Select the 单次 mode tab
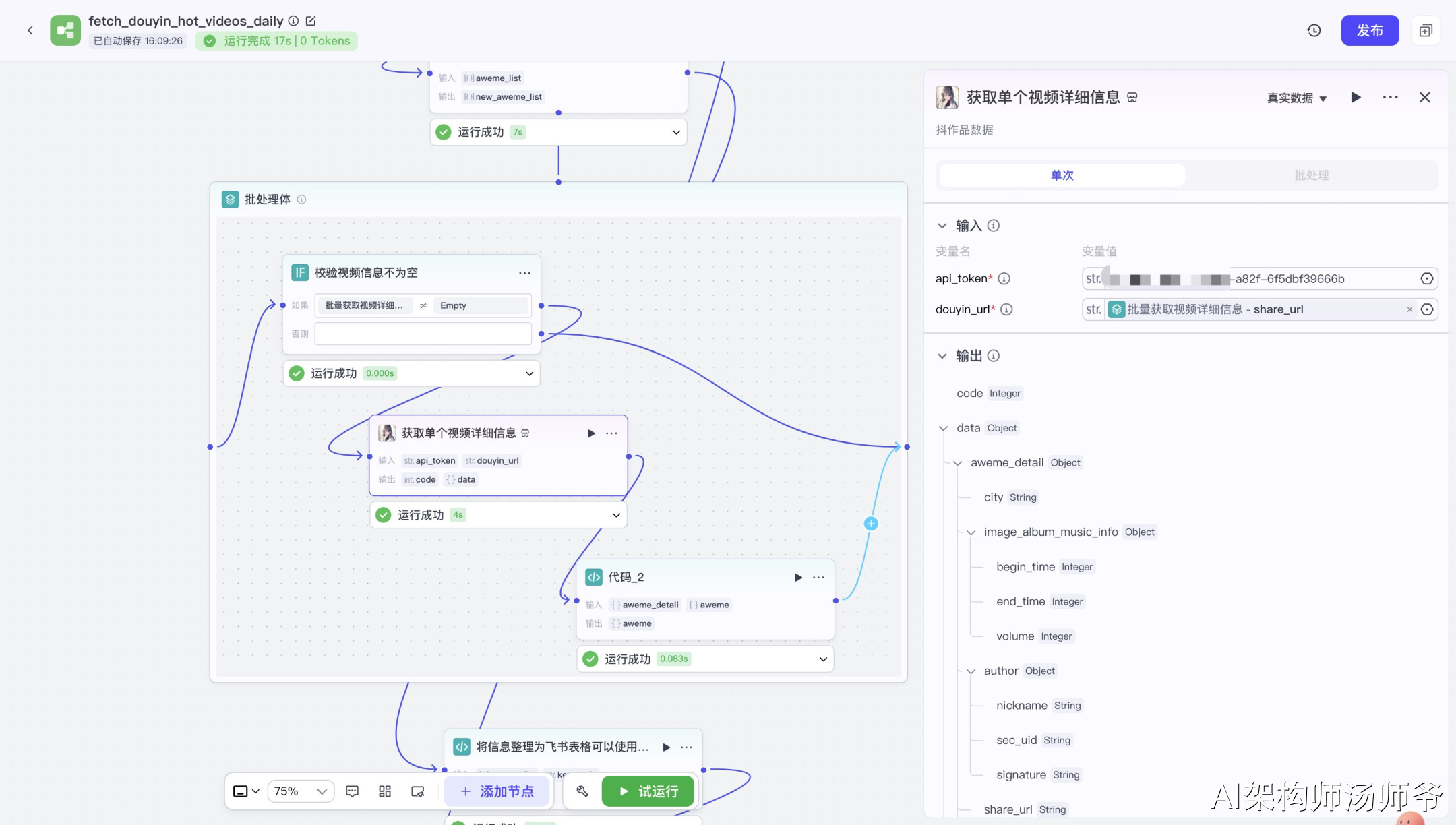The width and height of the screenshot is (1456, 825). pyautogui.click(x=1062, y=175)
